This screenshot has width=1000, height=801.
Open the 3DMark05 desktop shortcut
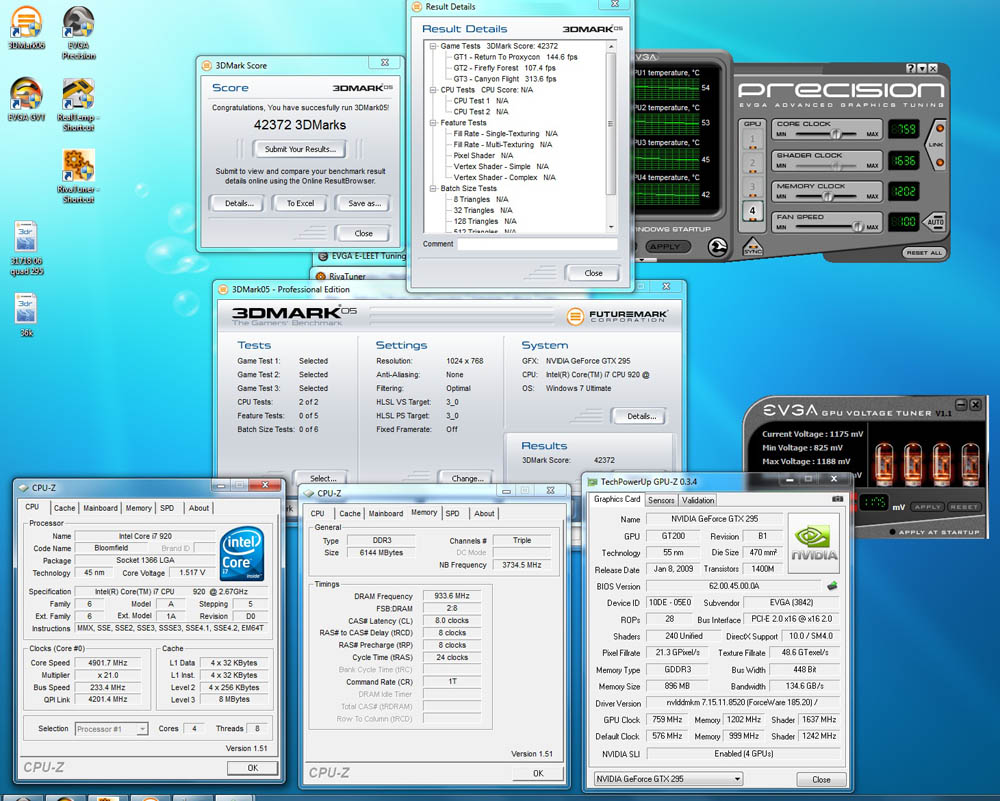click(26, 27)
